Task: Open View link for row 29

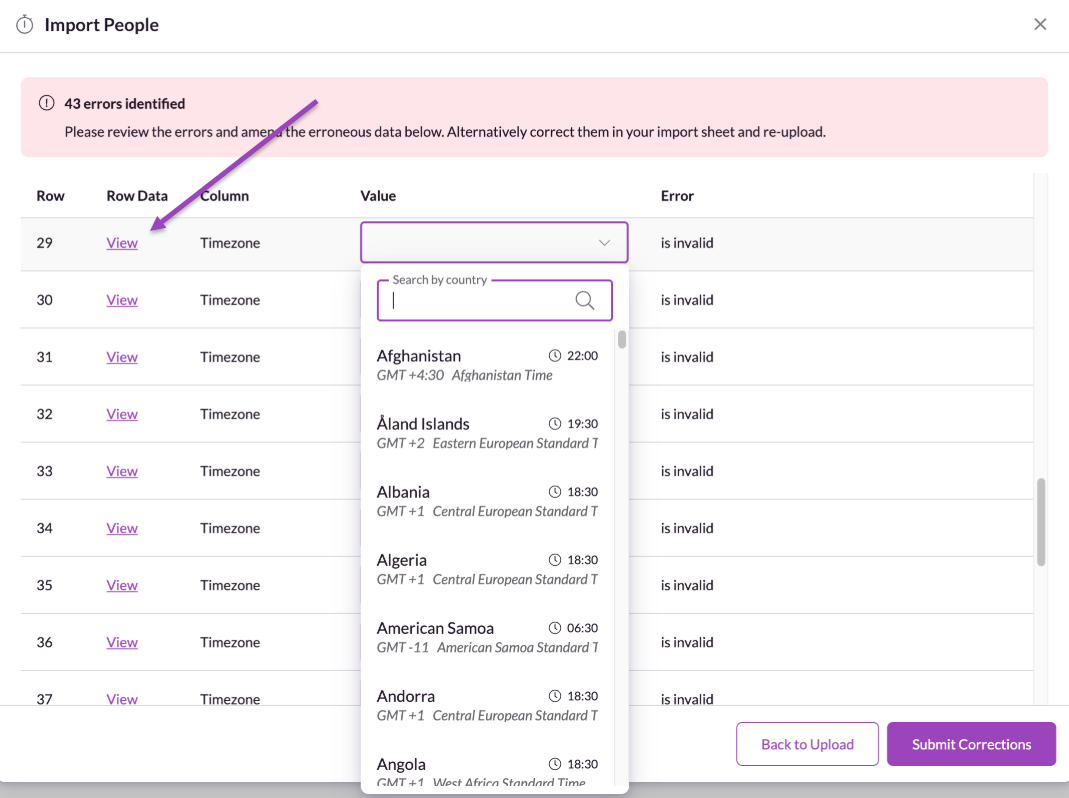Action: tap(122, 243)
